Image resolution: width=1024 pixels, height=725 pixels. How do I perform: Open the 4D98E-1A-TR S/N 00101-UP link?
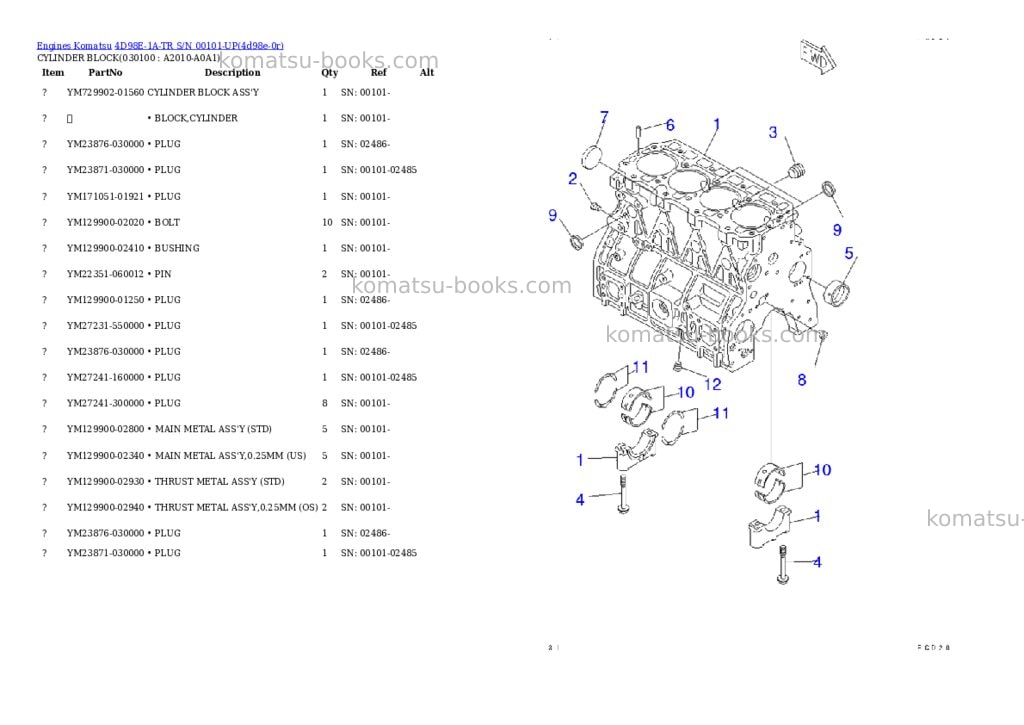coord(199,46)
